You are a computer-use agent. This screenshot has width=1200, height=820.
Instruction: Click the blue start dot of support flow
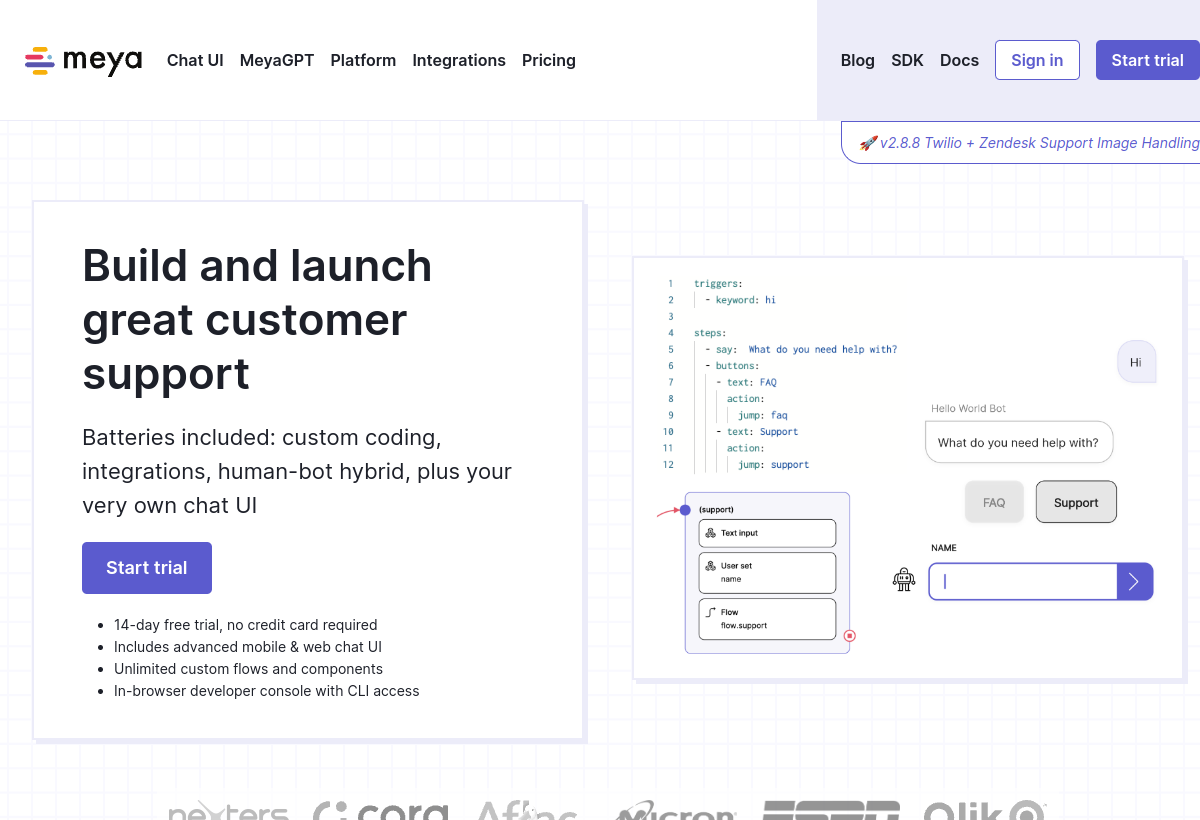tap(685, 510)
